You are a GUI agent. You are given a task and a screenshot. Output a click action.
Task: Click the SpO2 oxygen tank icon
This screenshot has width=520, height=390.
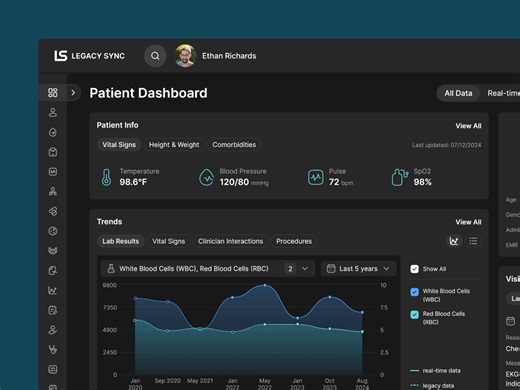400,177
